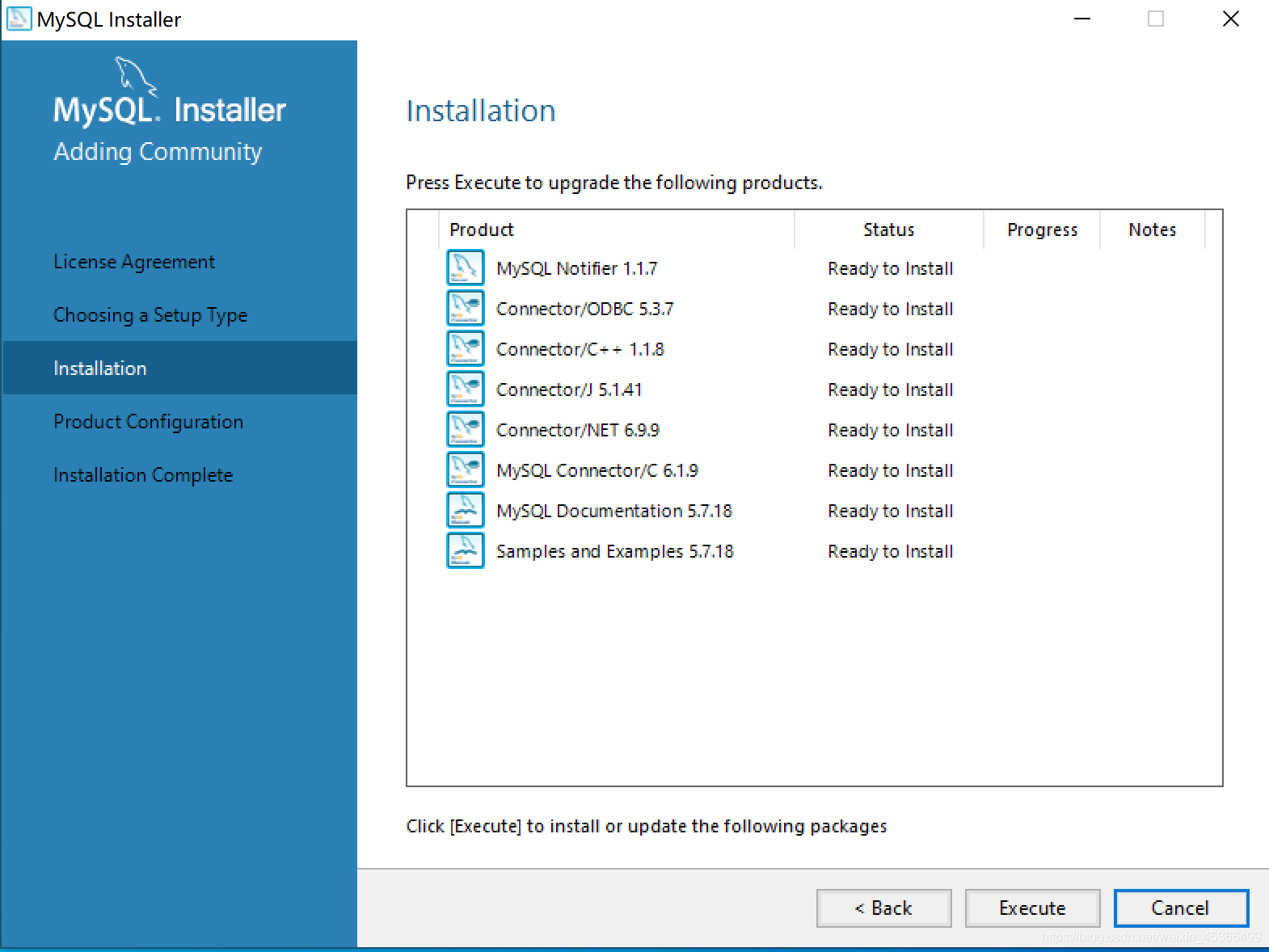Select the Connector/J 5.1.41 row text
Screen dimensions: 1269x952
(x=569, y=390)
